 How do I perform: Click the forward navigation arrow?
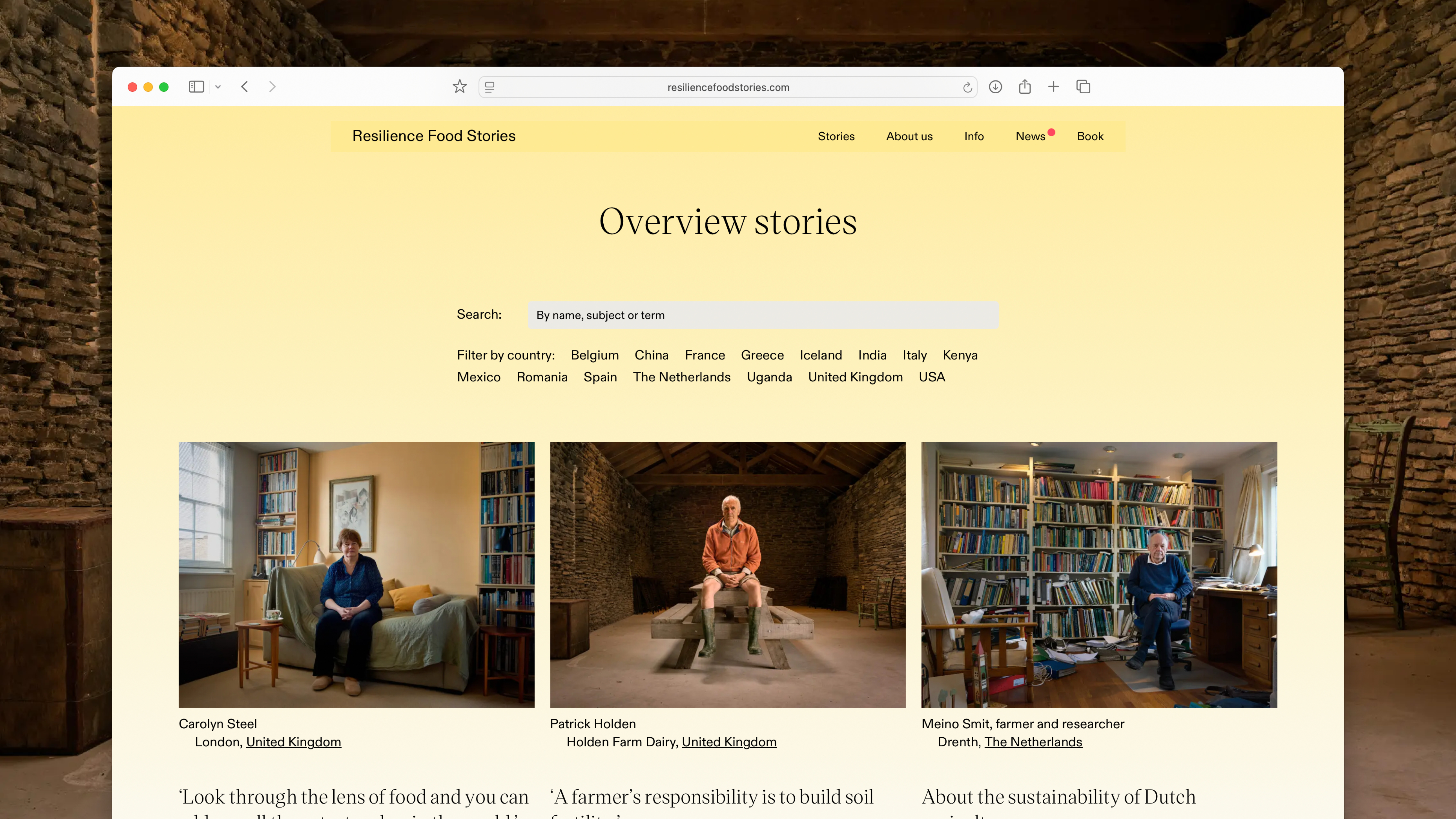click(x=272, y=87)
